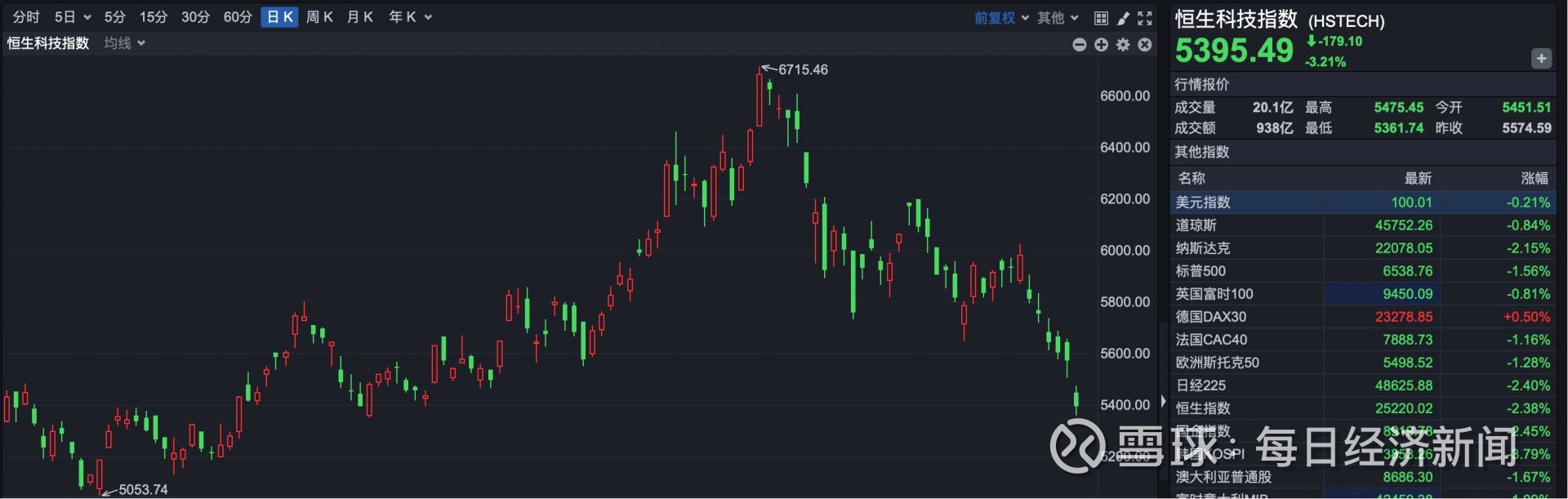1568x499 pixels.
Task: Open chart settings gear icon
Action: [x=1123, y=45]
